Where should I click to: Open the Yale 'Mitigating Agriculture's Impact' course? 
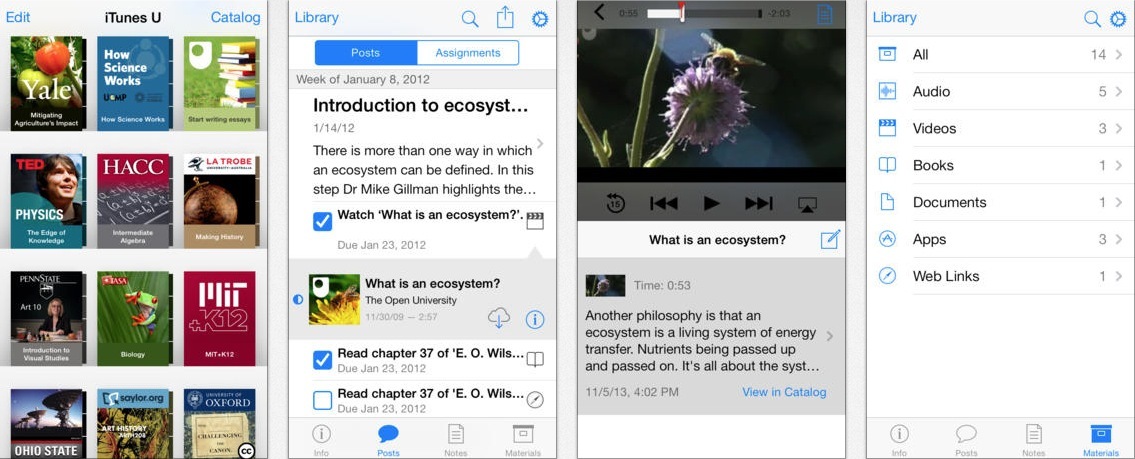[x=48, y=83]
